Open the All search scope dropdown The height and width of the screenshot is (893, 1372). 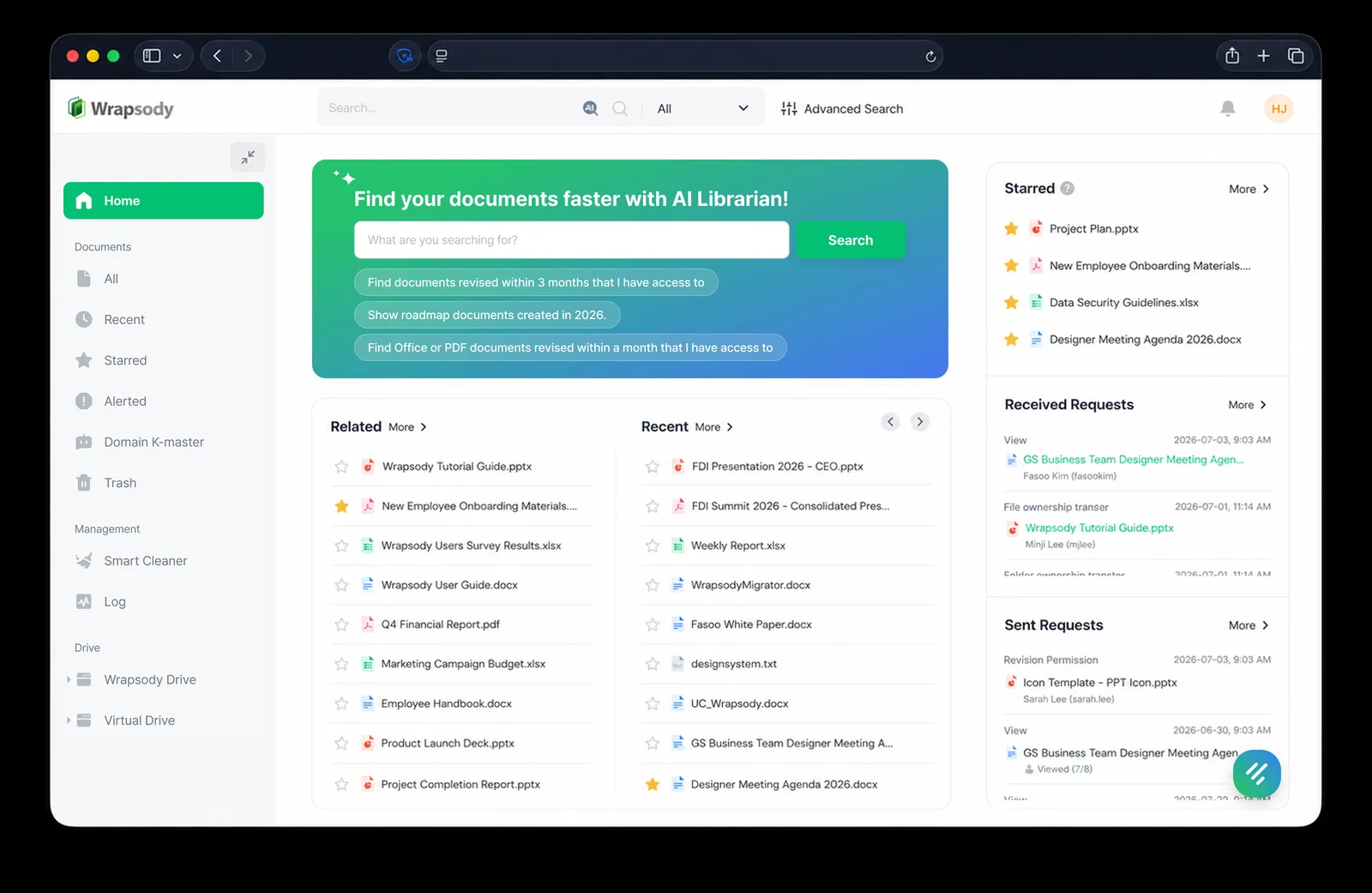pos(702,108)
